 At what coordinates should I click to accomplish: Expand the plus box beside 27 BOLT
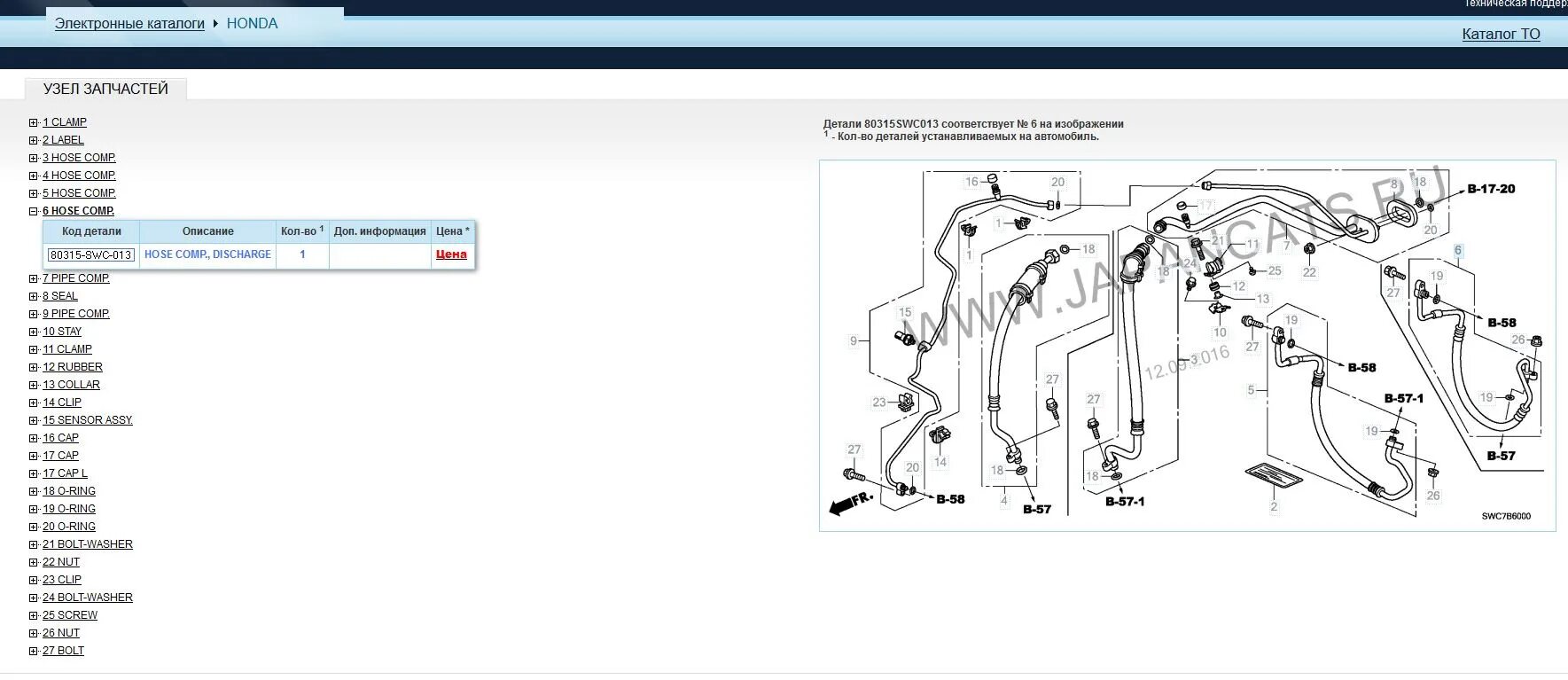(34, 652)
